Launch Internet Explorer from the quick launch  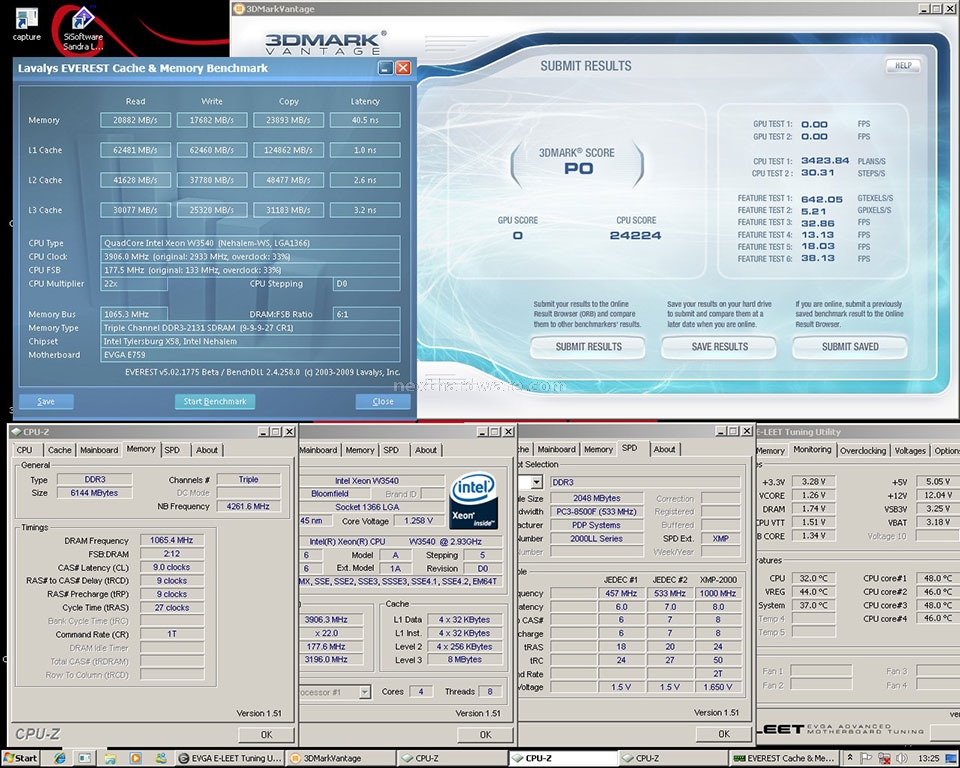coord(60,758)
